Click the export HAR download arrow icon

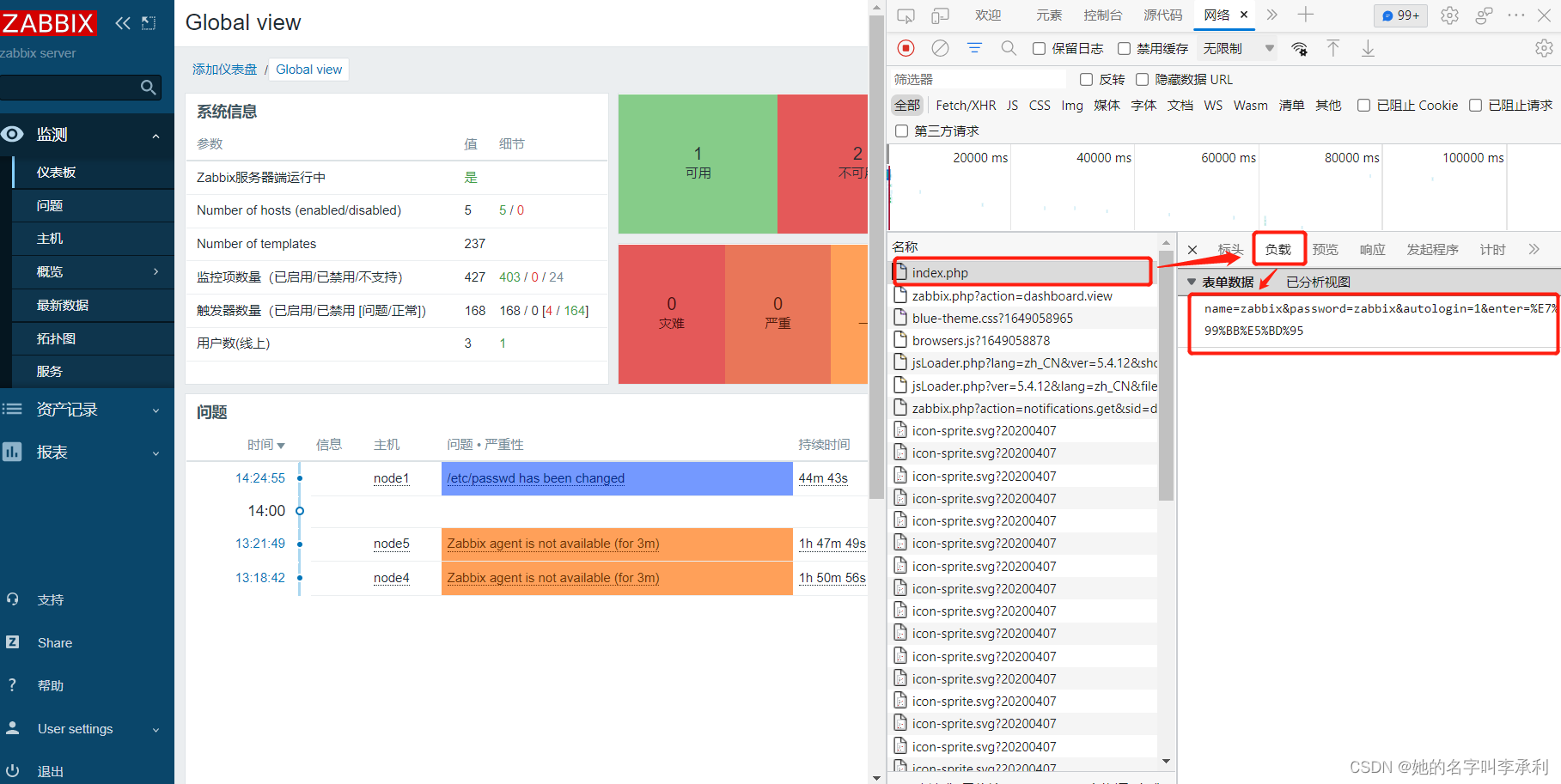tap(1368, 48)
